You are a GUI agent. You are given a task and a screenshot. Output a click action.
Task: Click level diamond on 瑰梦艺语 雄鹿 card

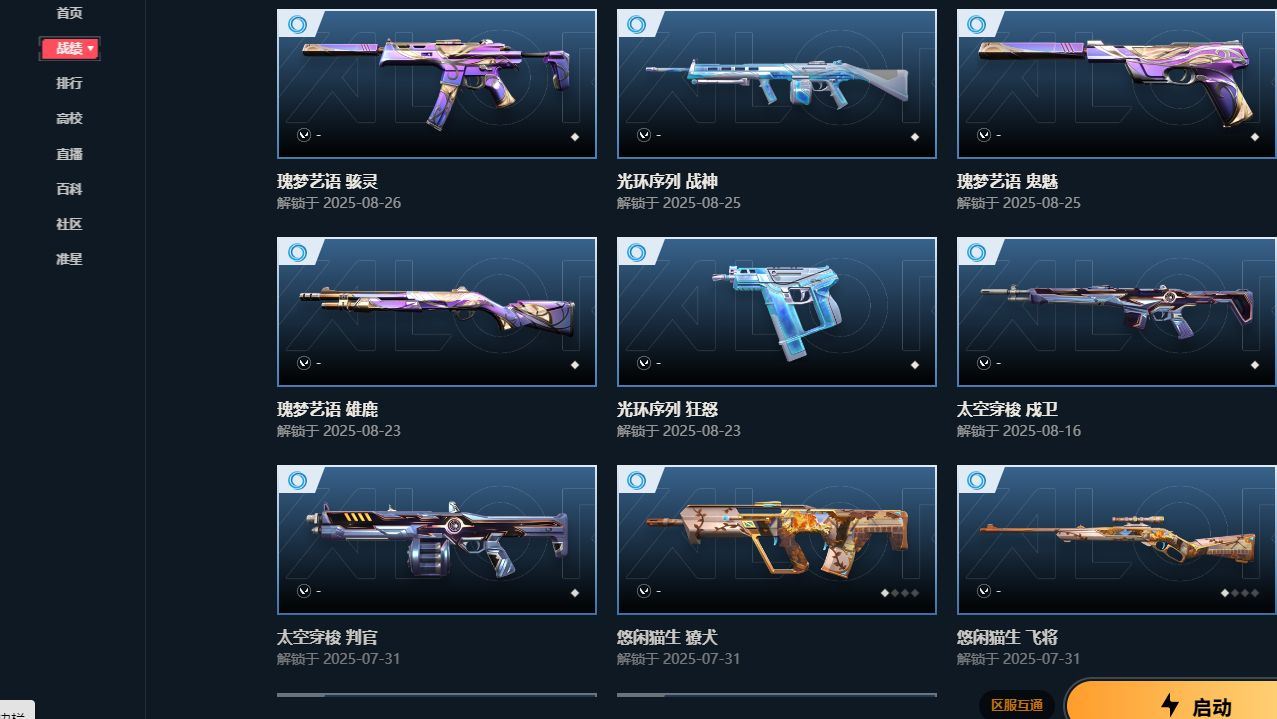pos(575,365)
